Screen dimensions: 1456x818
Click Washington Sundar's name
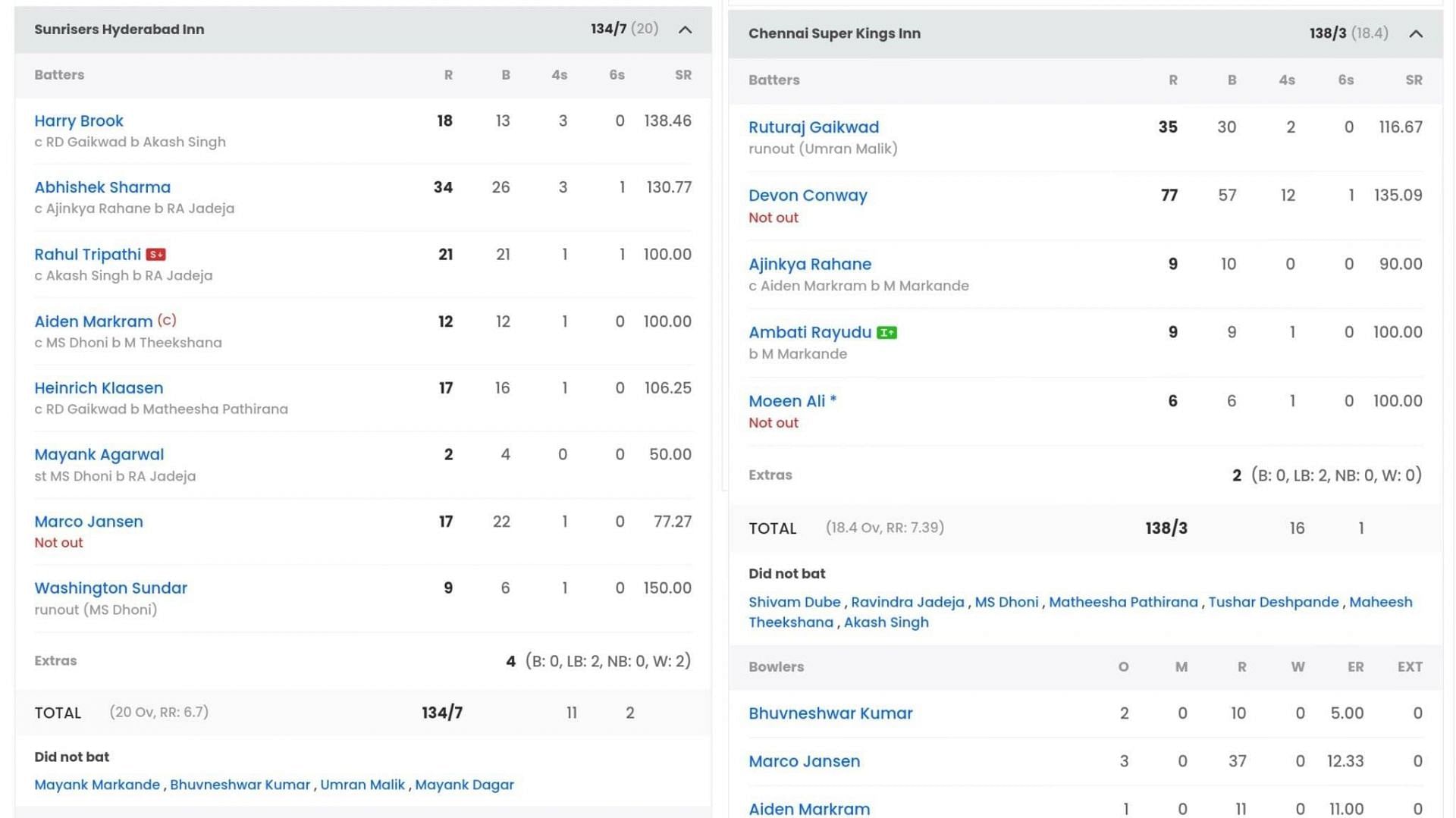111,588
